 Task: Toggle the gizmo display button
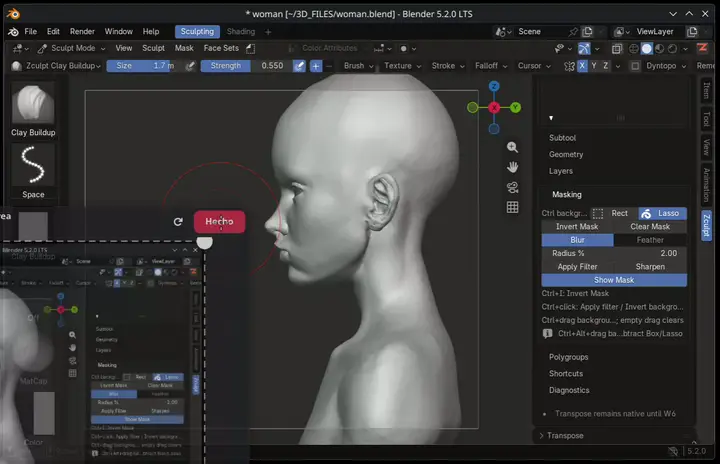584,48
